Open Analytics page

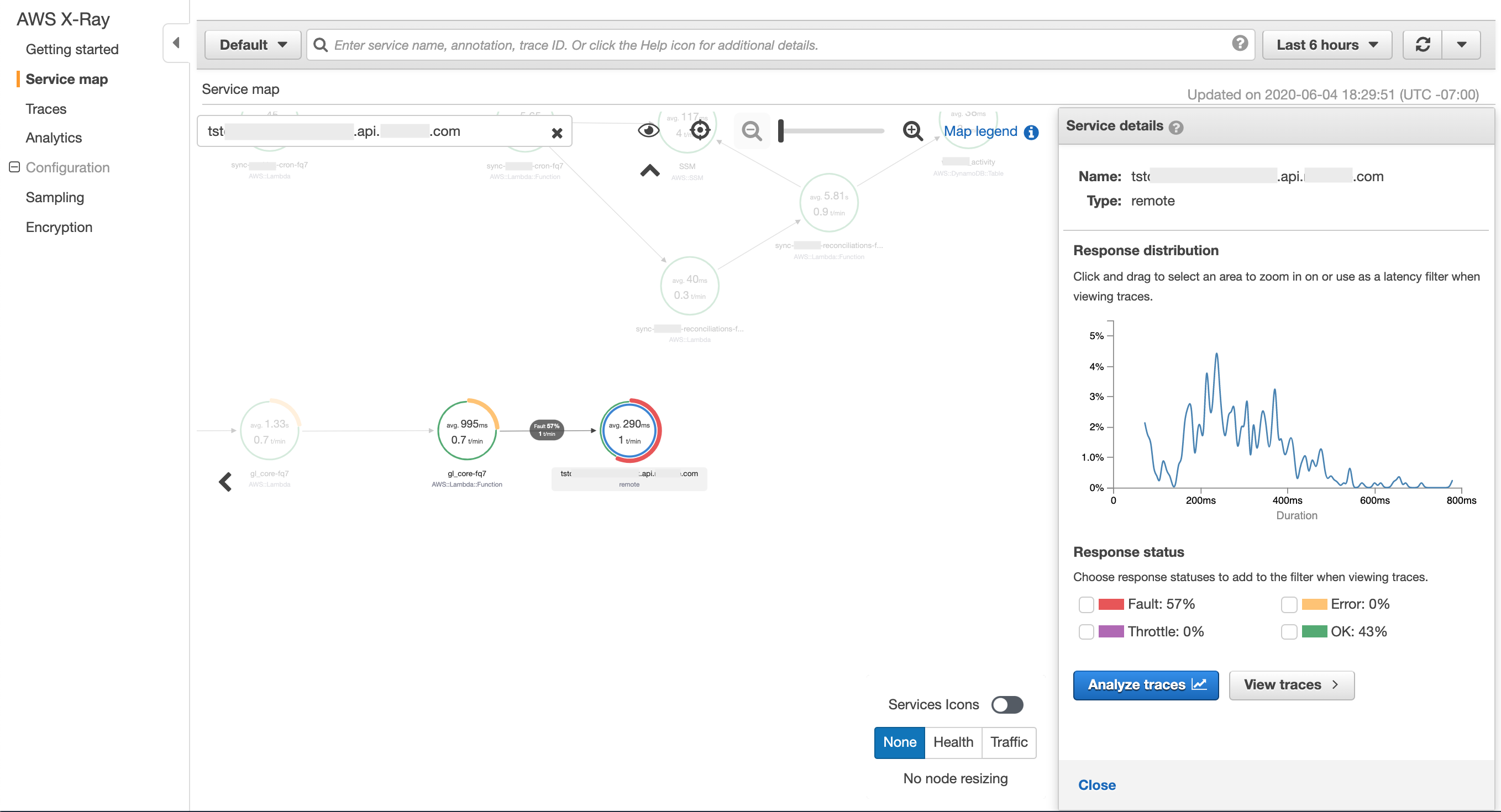tap(54, 138)
